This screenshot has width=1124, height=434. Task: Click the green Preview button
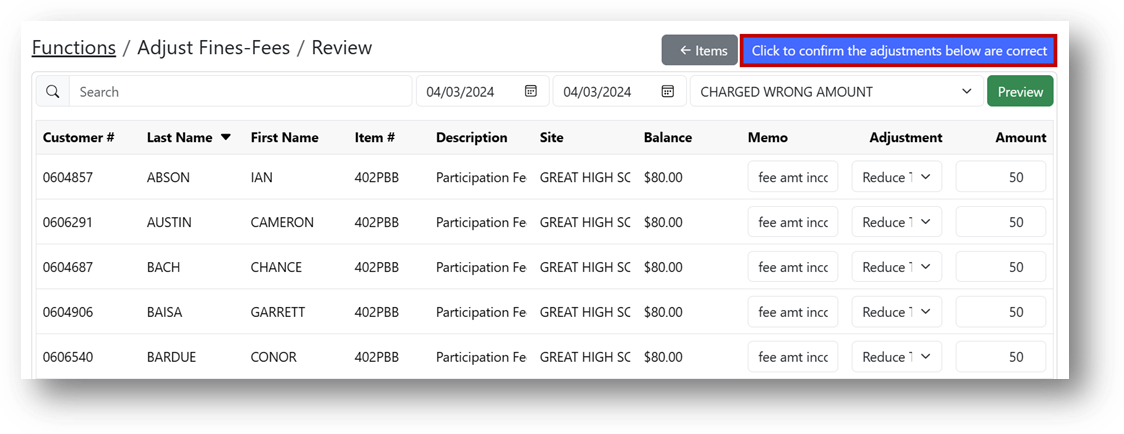click(1020, 91)
